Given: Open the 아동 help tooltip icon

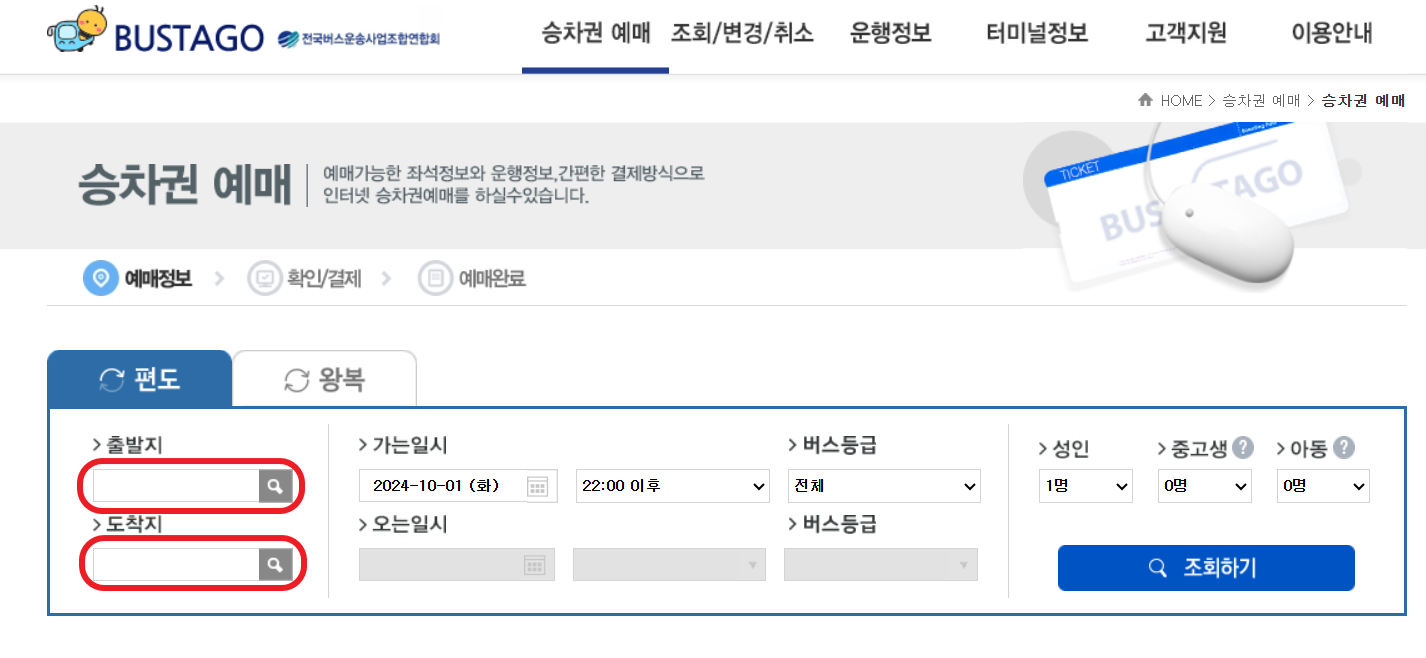Looking at the screenshot, I should pyautogui.click(x=1346, y=450).
